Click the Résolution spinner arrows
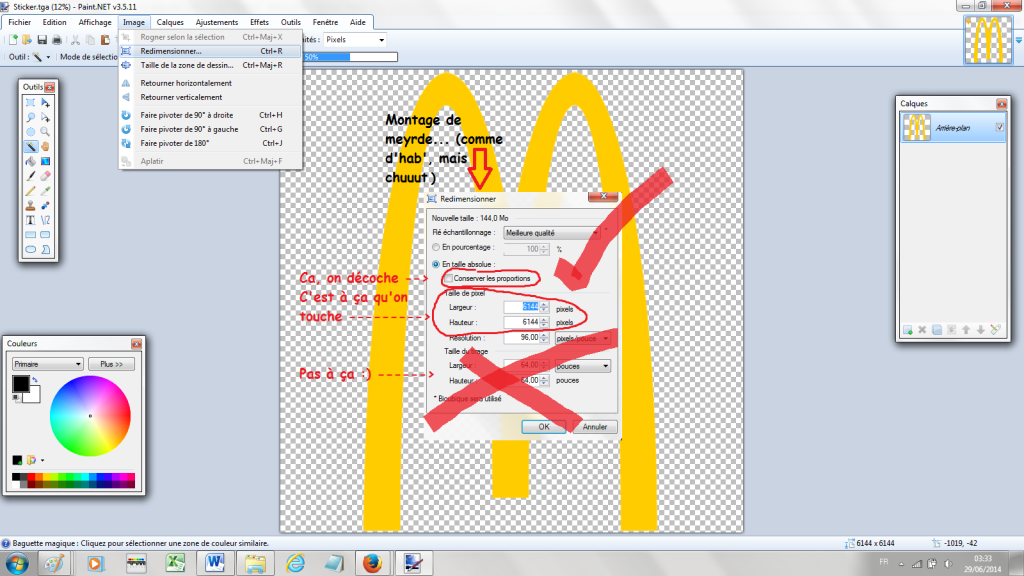1024x576 pixels. click(x=544, y=338)
